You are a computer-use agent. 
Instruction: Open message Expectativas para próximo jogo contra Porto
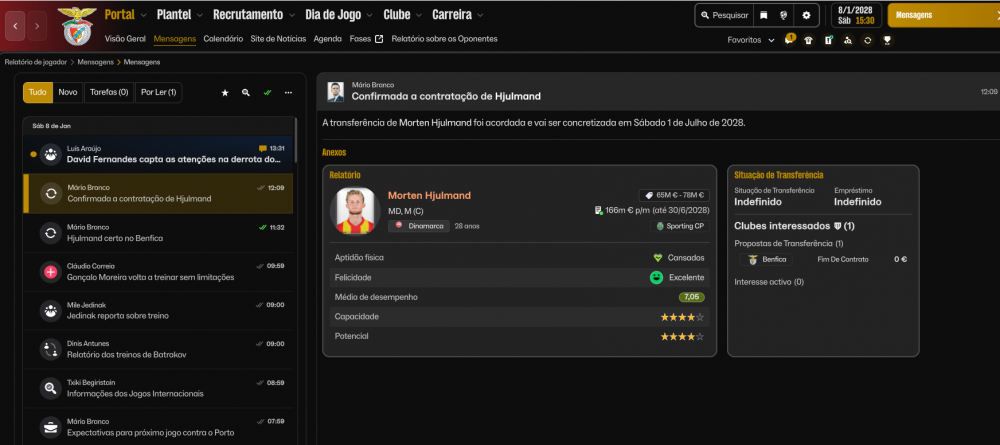[x=159, y=427]
